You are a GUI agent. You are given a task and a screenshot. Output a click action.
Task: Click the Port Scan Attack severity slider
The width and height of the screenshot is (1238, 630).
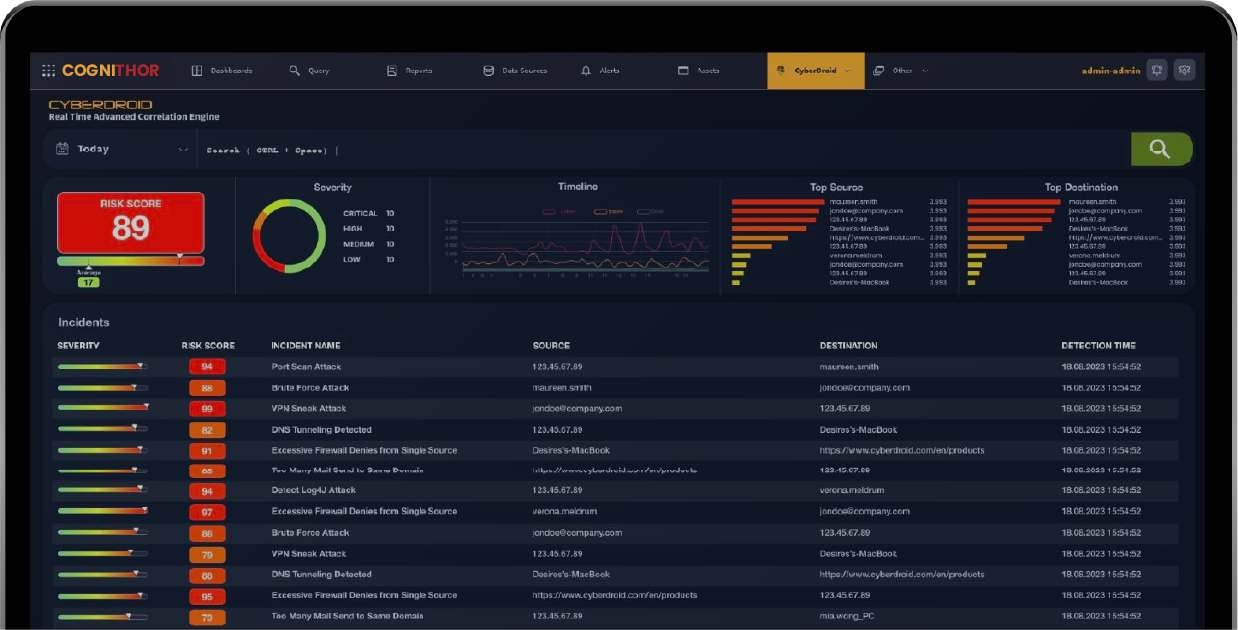(x=102, y=367)
